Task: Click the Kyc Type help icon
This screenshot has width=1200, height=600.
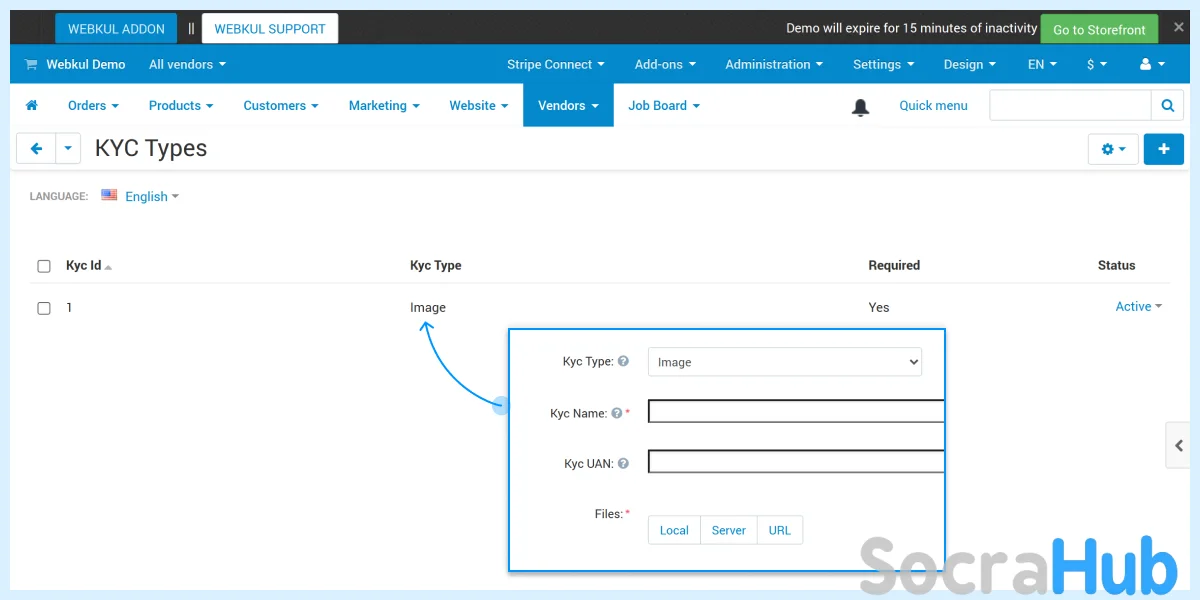Action: click(x=623, y=361)
